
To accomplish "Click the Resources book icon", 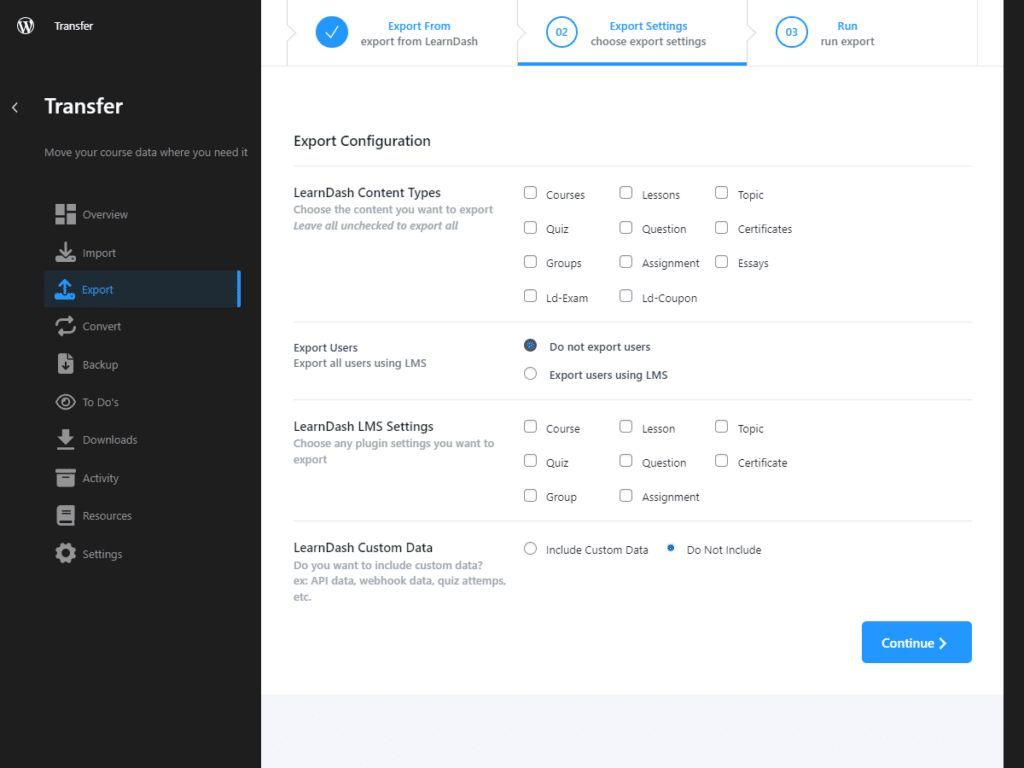I will pyautogui.click(x=65, y=516).
